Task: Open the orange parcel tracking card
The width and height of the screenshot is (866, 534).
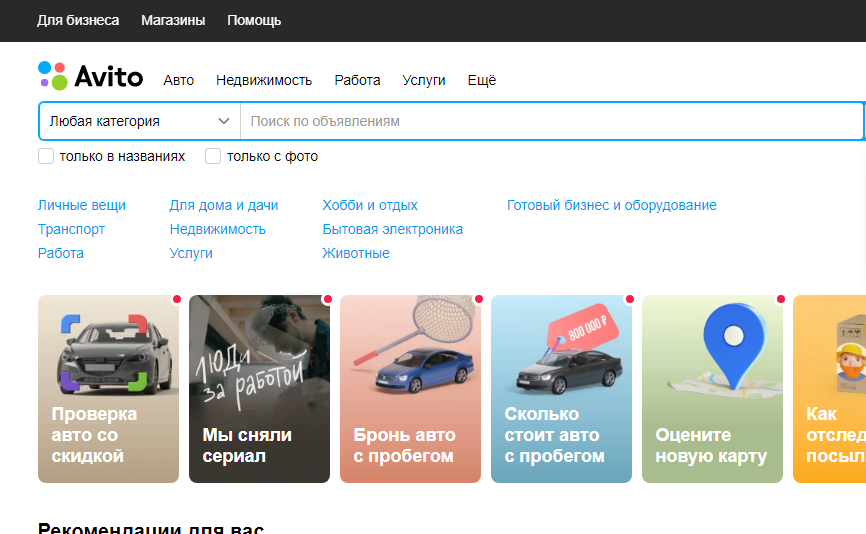Action: (830, 389)
